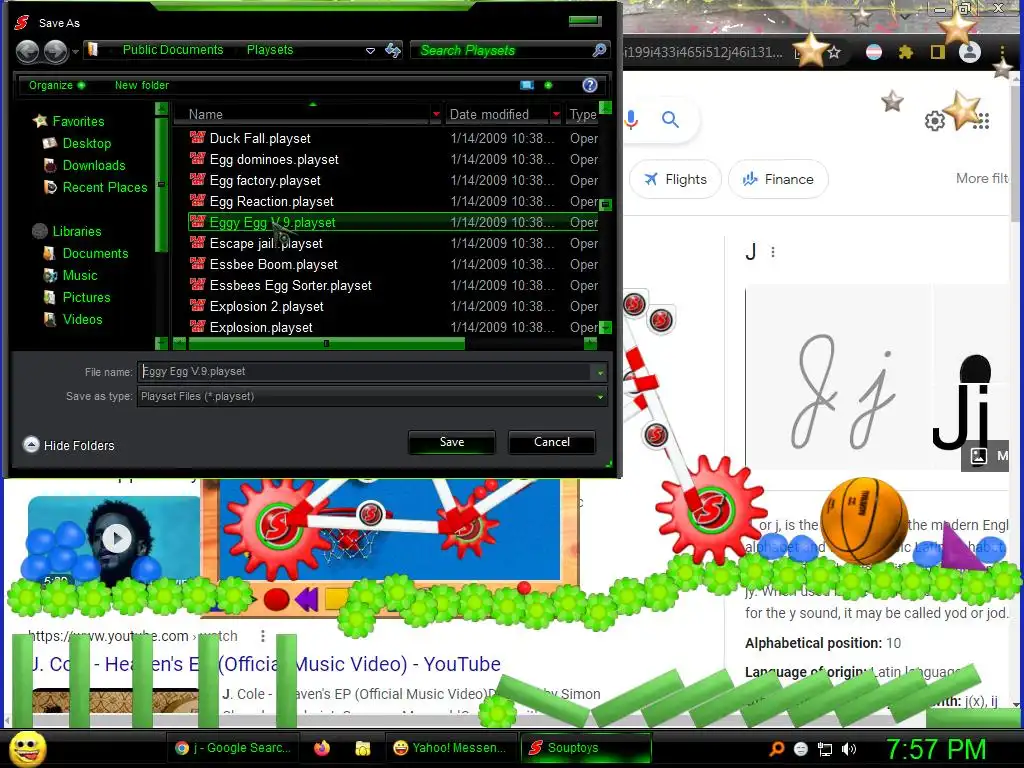Viewport: 1024px width, 768px height.
Task: Collapse the folder pane with Hide Folders
Action: 69,445
